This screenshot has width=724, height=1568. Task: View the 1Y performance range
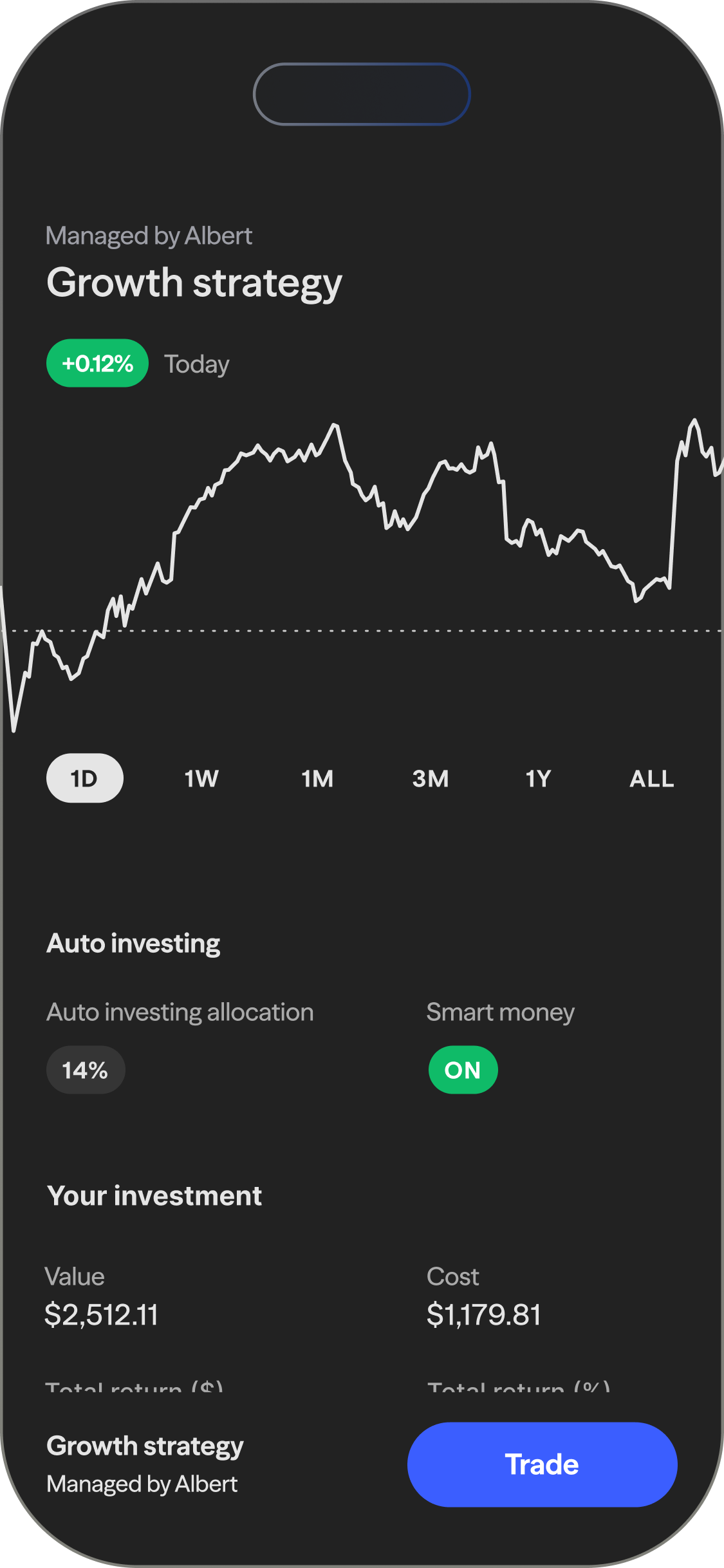point(538,779)
